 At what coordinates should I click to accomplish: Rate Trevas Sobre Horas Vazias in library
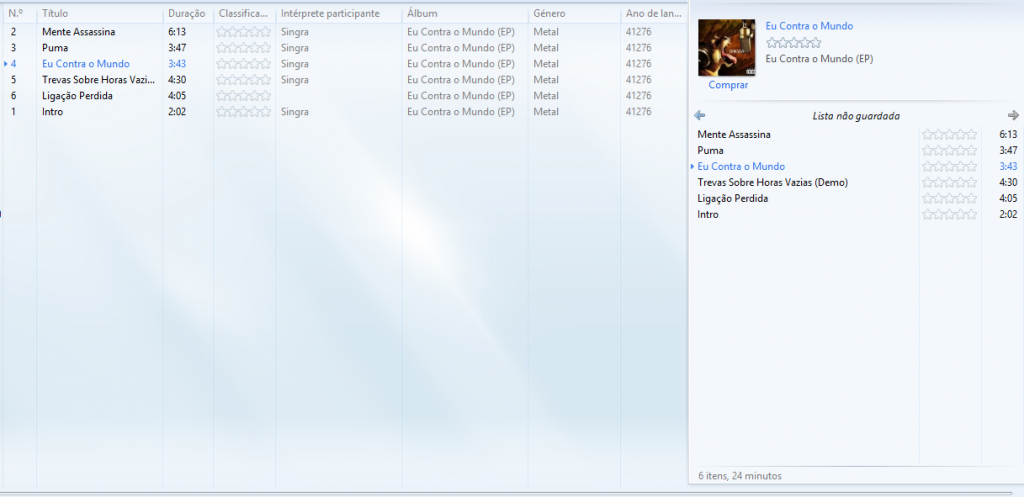click(x=243, y=80)
